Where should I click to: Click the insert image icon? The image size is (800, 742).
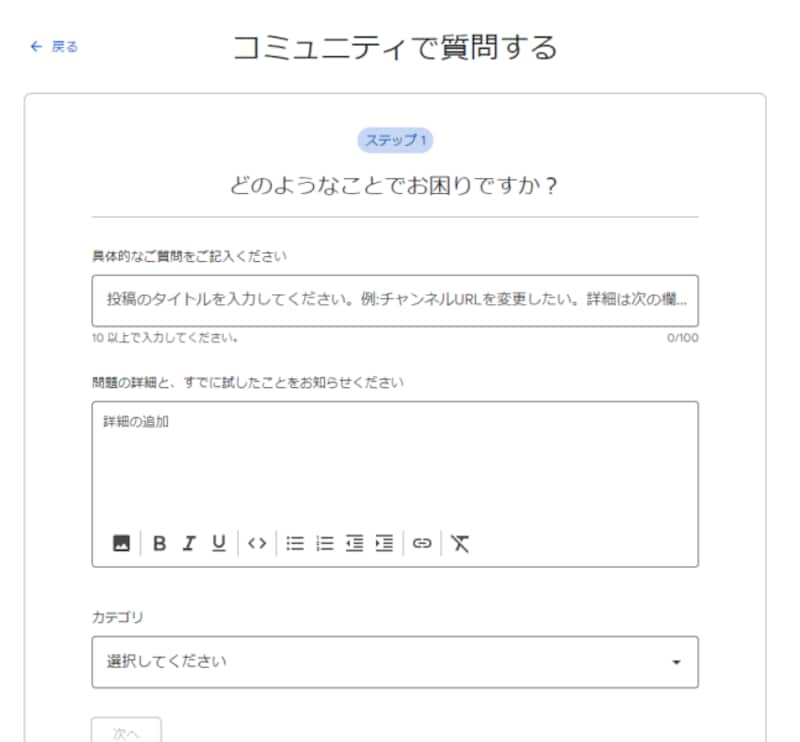click(121, 543)
